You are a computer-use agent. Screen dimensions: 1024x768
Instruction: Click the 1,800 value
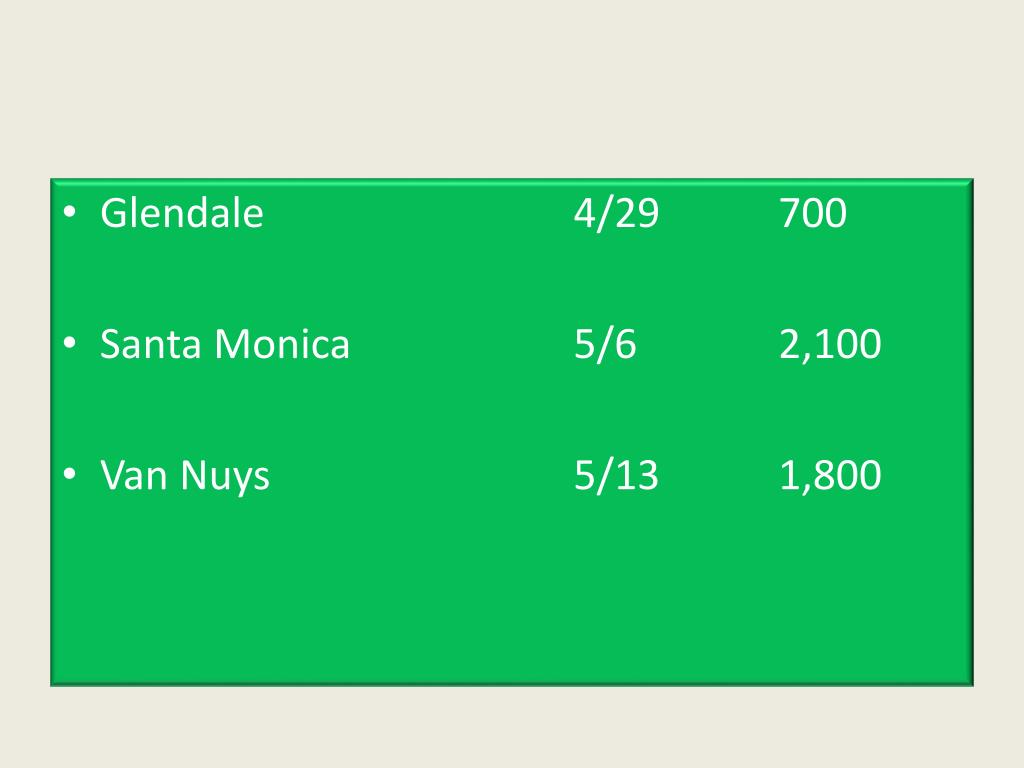(830, 475)
